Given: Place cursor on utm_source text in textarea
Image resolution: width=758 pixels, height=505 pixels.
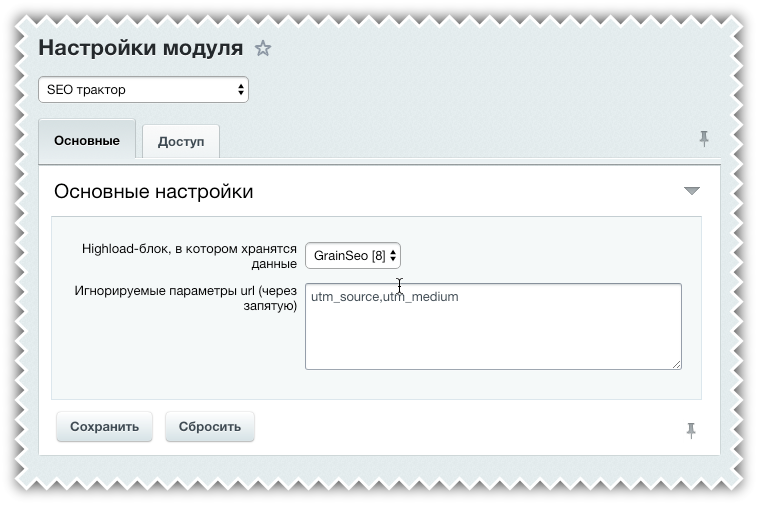Looking at the screenshot, I should [345, 297].
